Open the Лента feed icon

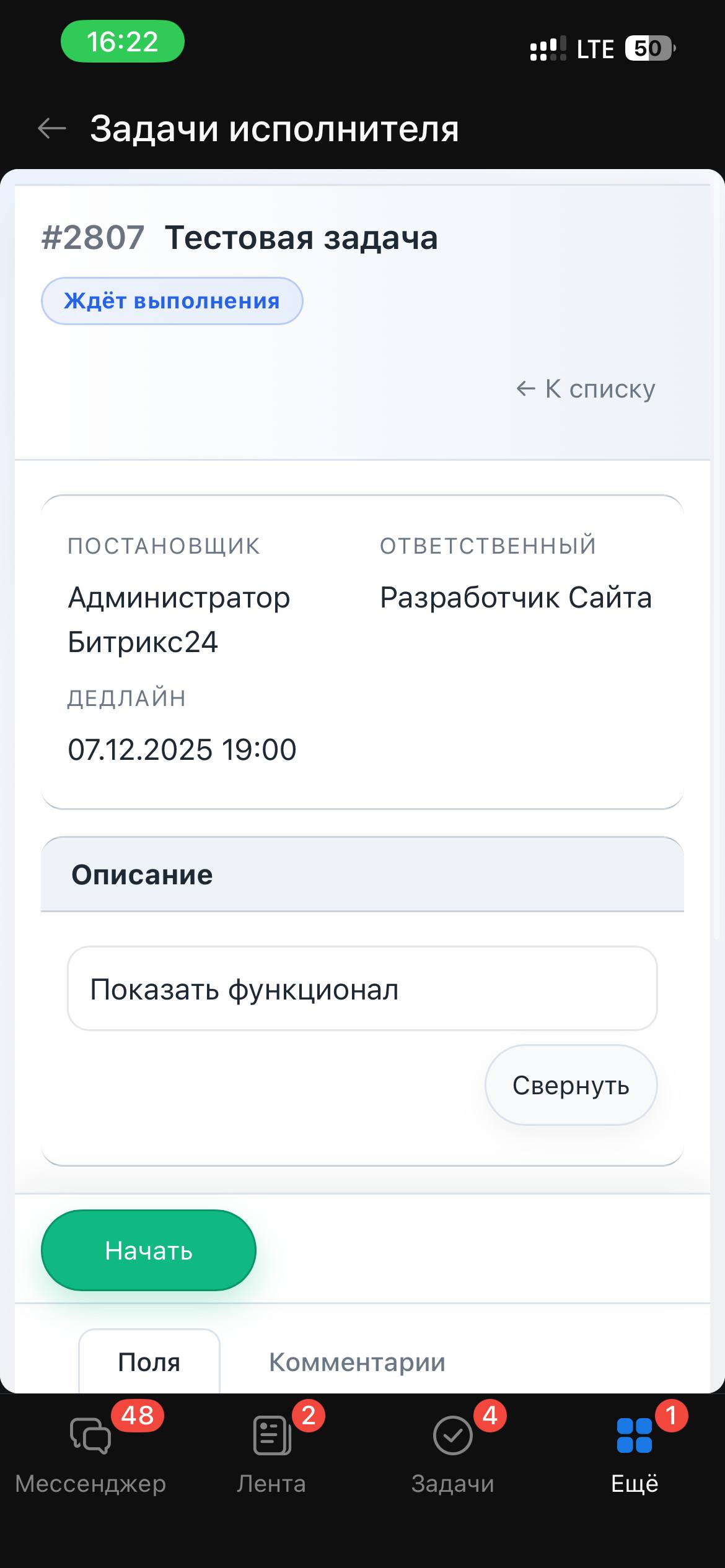pyautogui.click(x=271, y=1435)
